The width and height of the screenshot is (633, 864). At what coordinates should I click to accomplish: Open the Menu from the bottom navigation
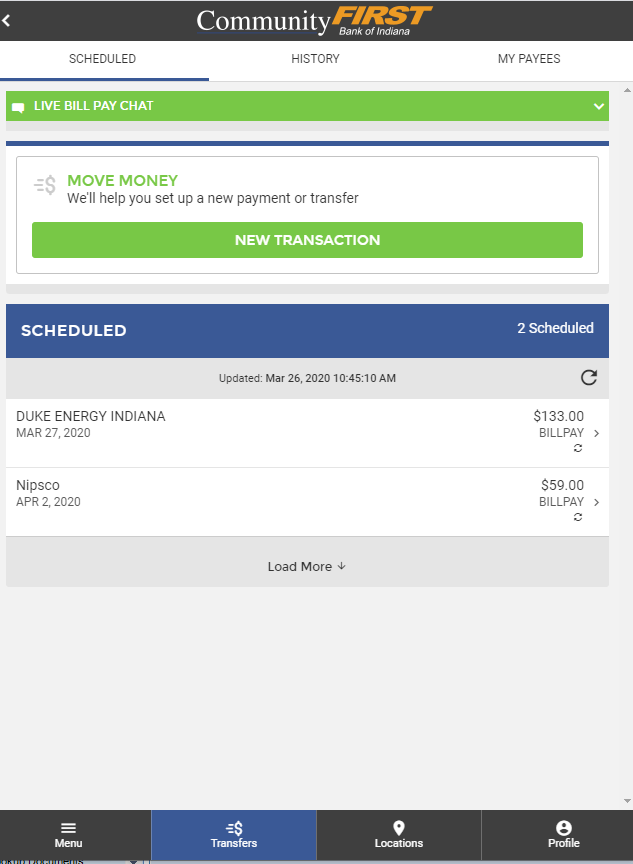pyautogui.click(x=67, y=835)
